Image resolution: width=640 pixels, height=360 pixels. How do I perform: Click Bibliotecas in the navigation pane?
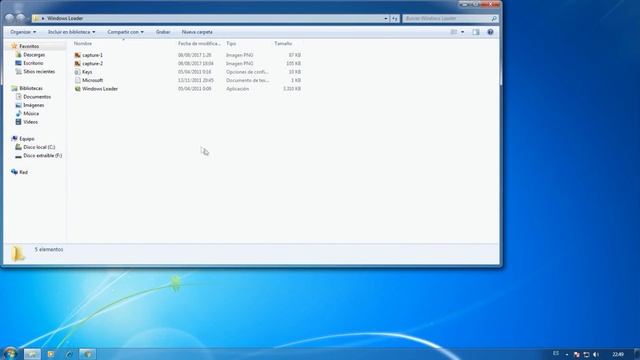31,89
